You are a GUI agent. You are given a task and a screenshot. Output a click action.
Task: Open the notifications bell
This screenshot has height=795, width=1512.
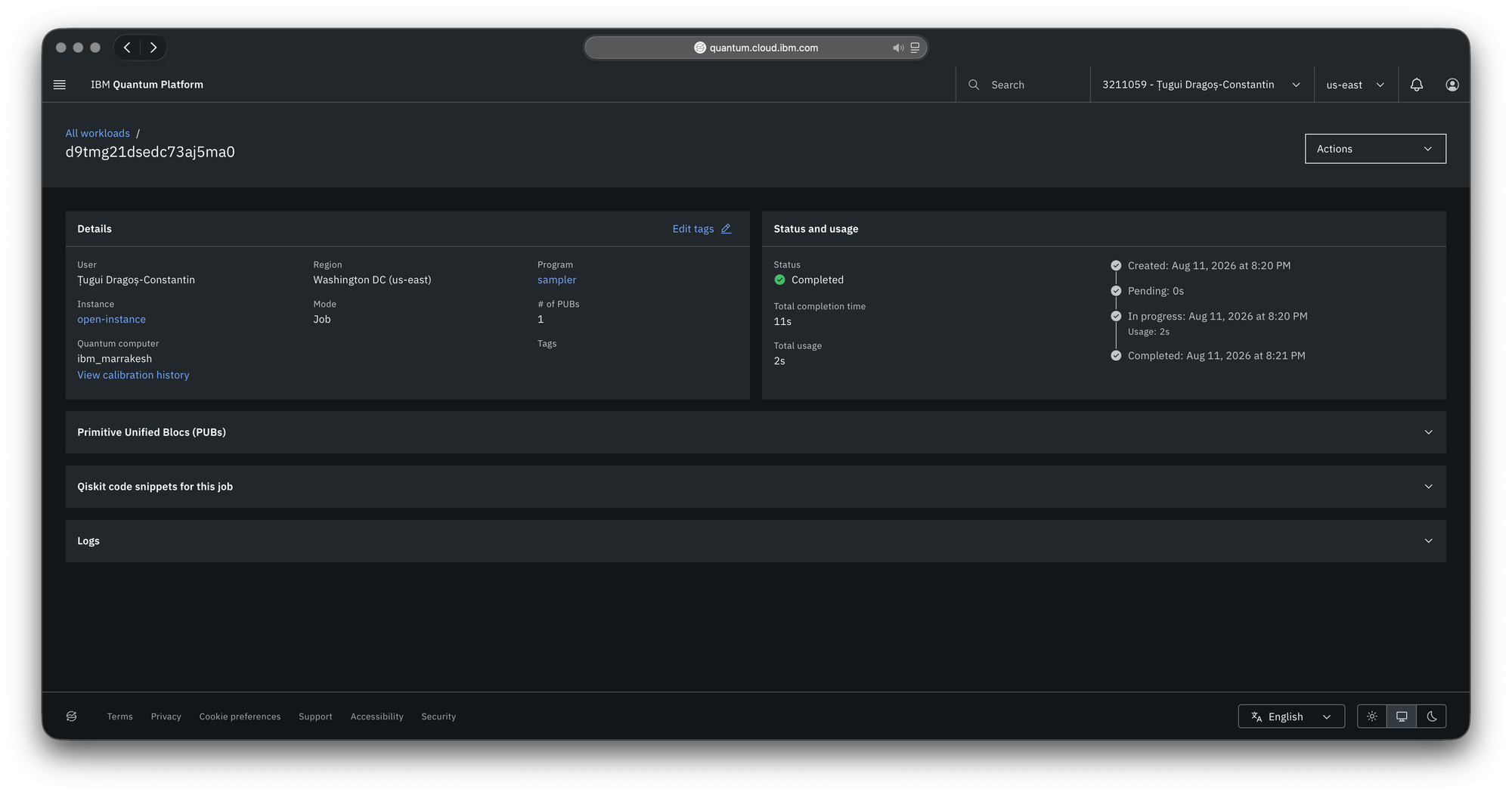1417,85
